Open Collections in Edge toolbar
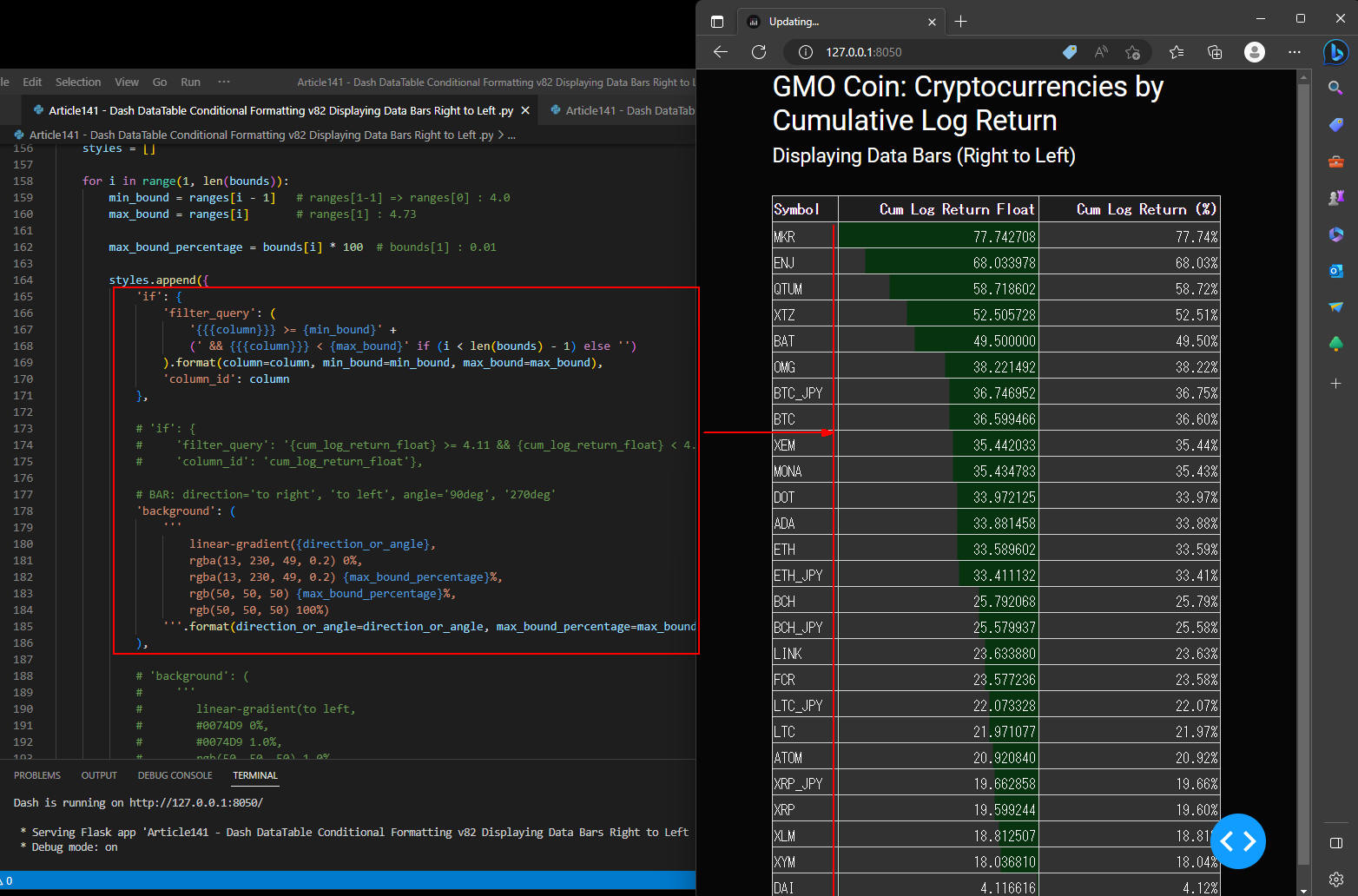 (x=1215, y=52)
